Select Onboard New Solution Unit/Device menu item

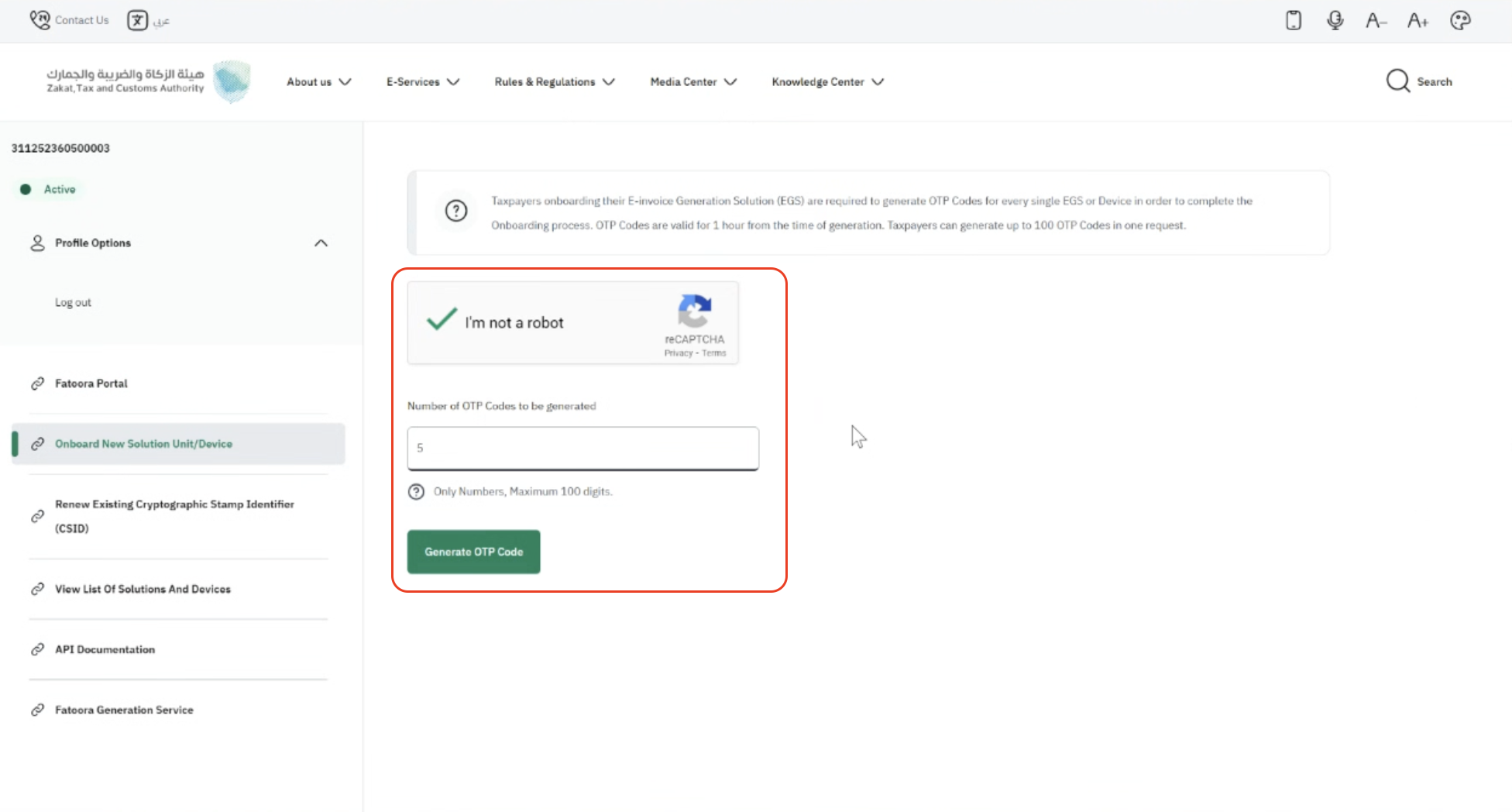coord(143,443)
